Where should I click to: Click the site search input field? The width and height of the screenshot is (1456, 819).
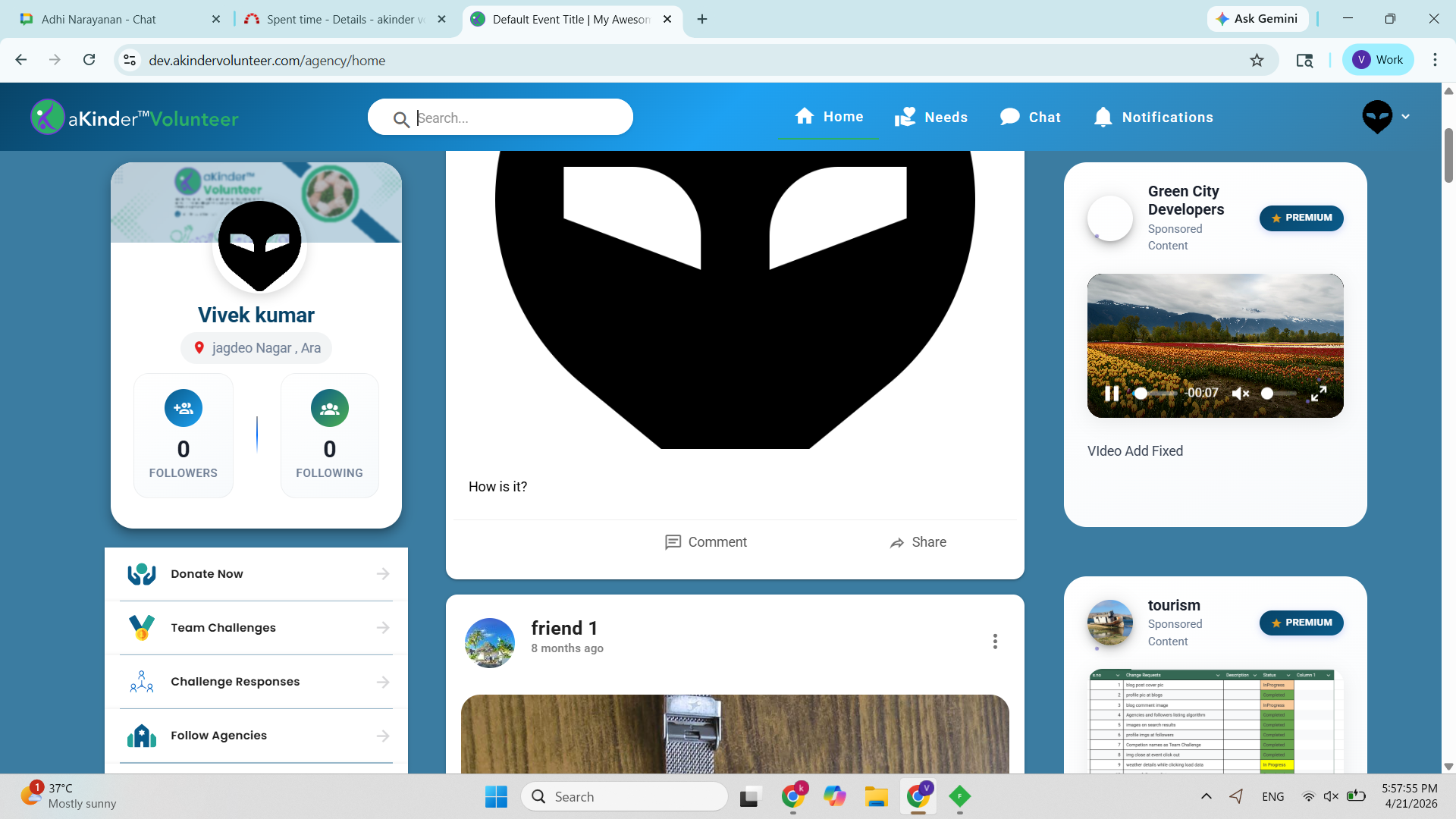[516, 118]
